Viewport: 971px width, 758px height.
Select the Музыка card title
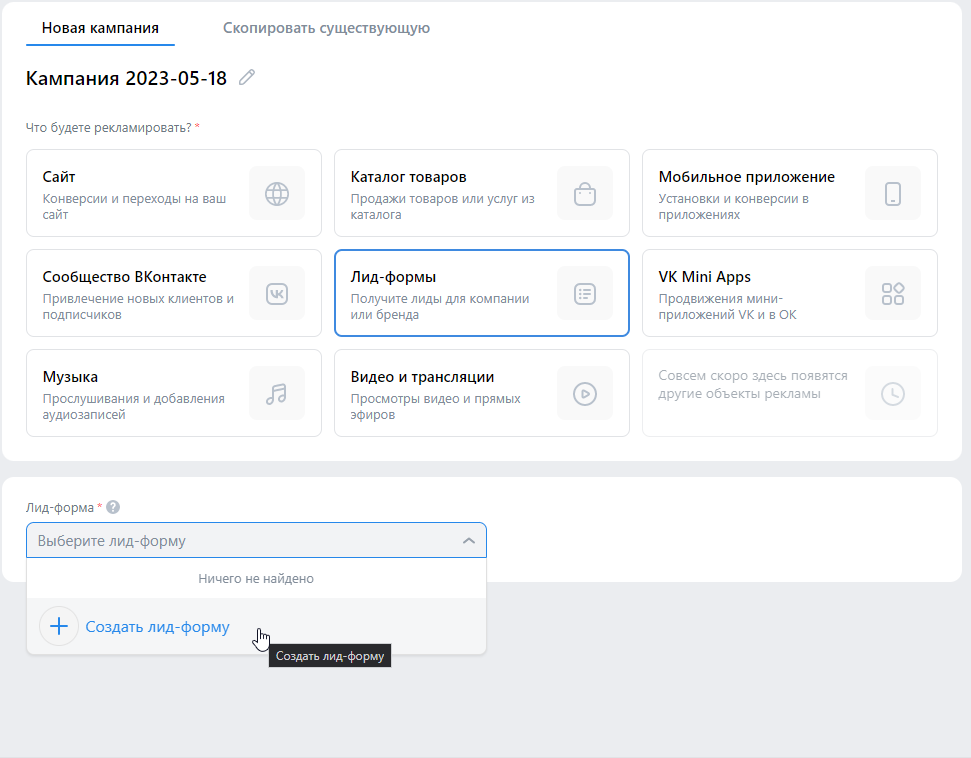pos(70,377)
